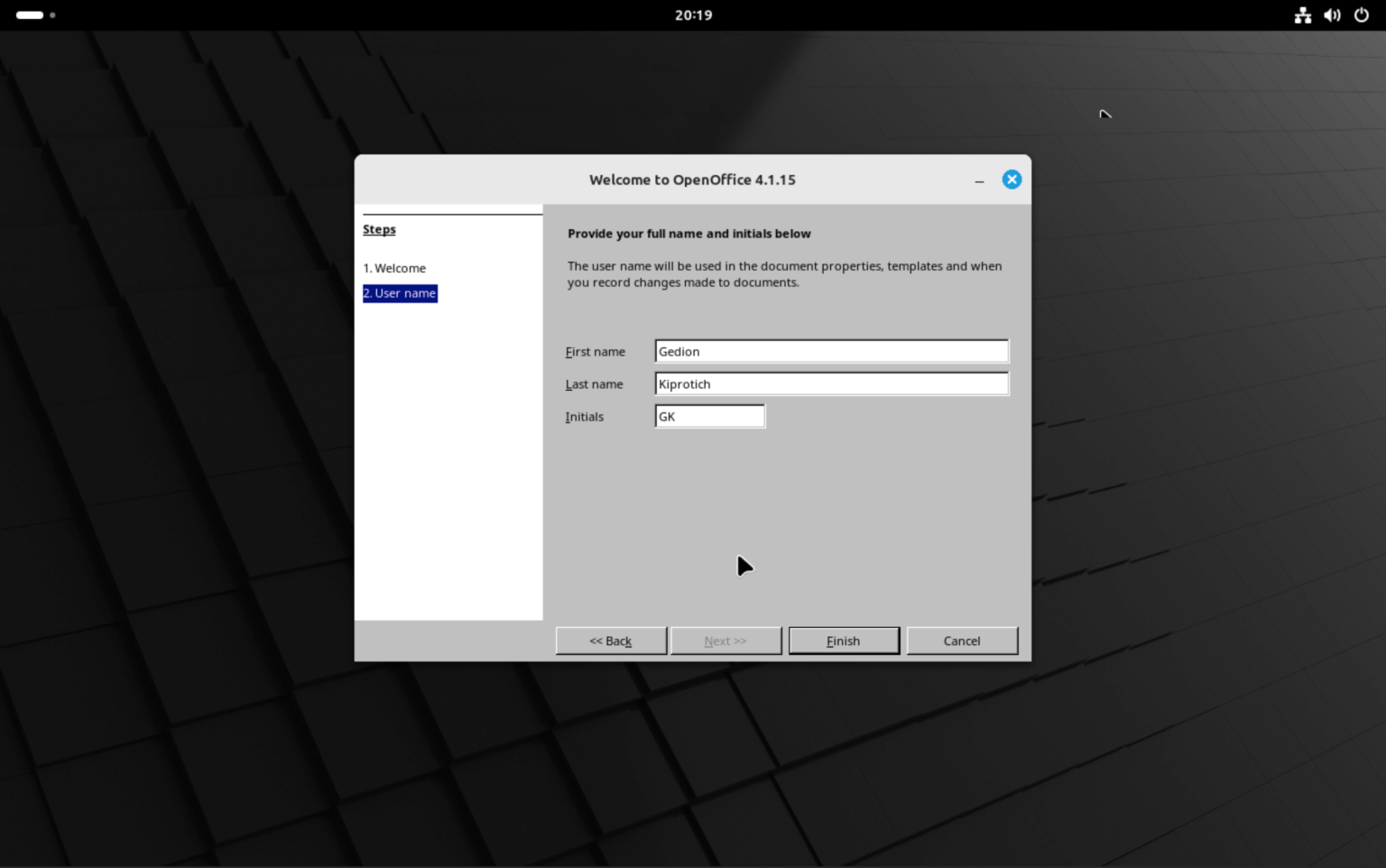Click the clock showing 20:19
The height and width of the screenshot is (868, 1386).
click(693, 14)
